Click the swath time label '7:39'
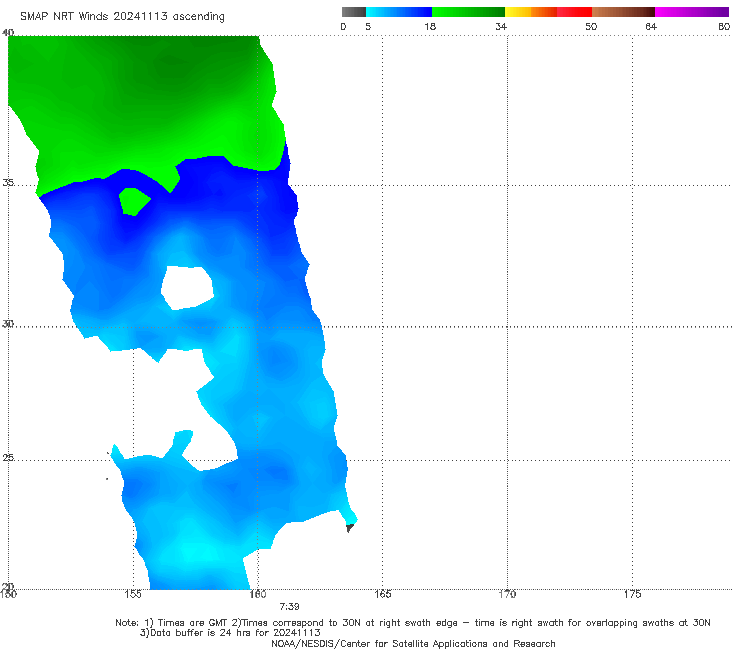Image resolution: width=740 pixels, height=650 pixels. point(289,607)
